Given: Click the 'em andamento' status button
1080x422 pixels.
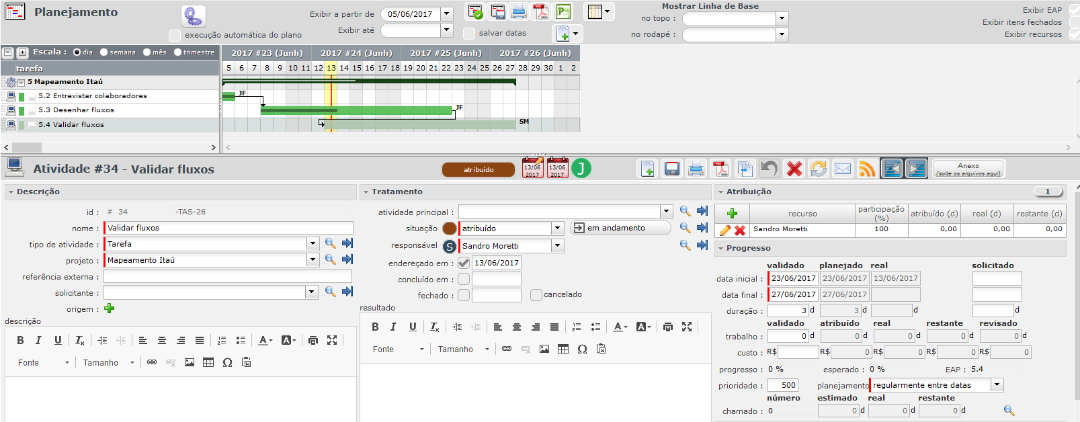Looking at the screenshot, I should pos(620,228).
